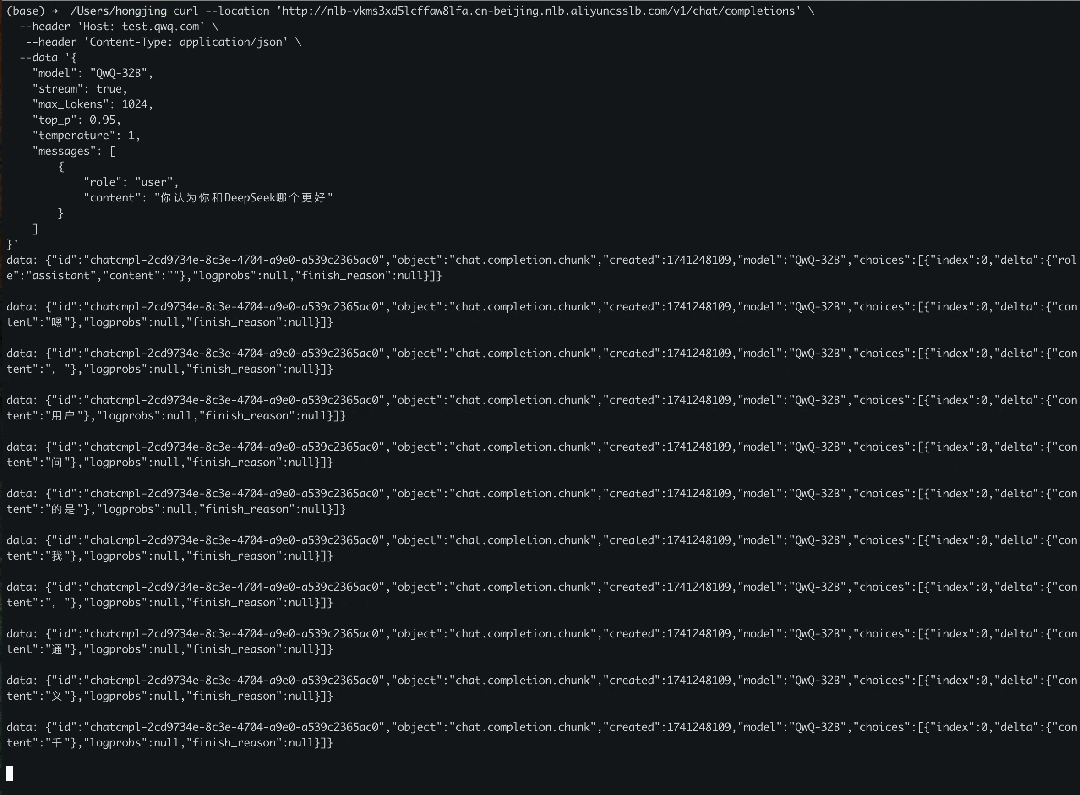This screenshot has height=795, width=1080.
Task: Click the "stream": true request line
Action: (80, 89)
